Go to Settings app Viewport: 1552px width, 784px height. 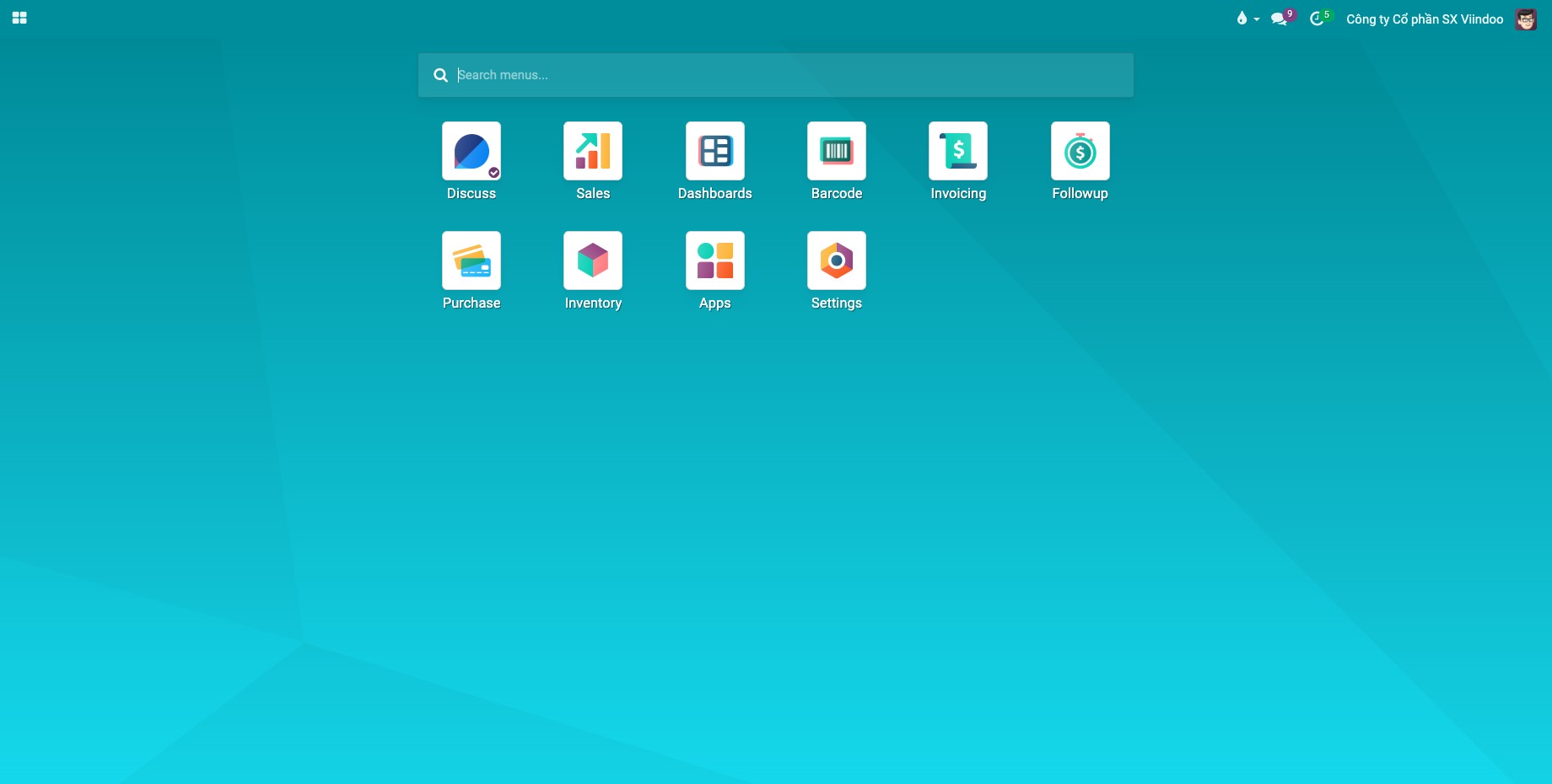pyautogui.click(x=837, y=260)
